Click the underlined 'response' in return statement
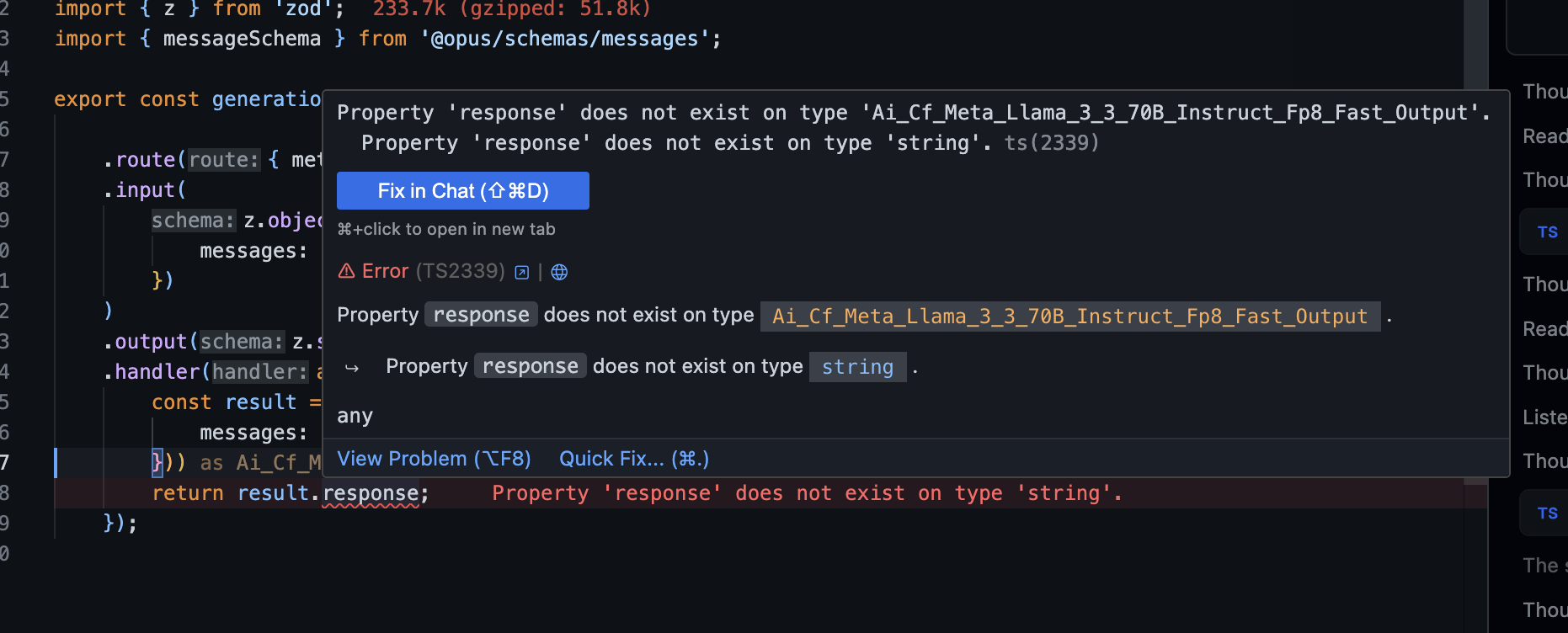 click(x=371, y=493)
